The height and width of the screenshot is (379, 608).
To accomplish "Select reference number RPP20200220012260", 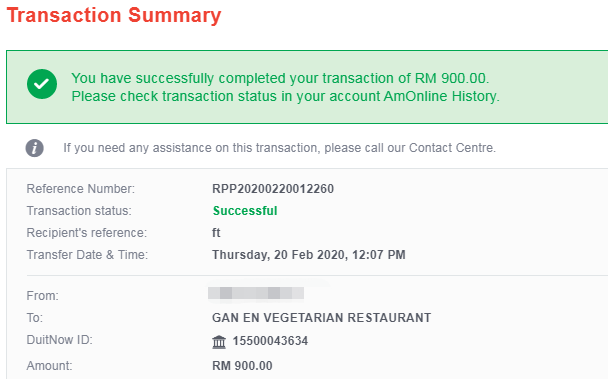I will (x=273, y=189).
